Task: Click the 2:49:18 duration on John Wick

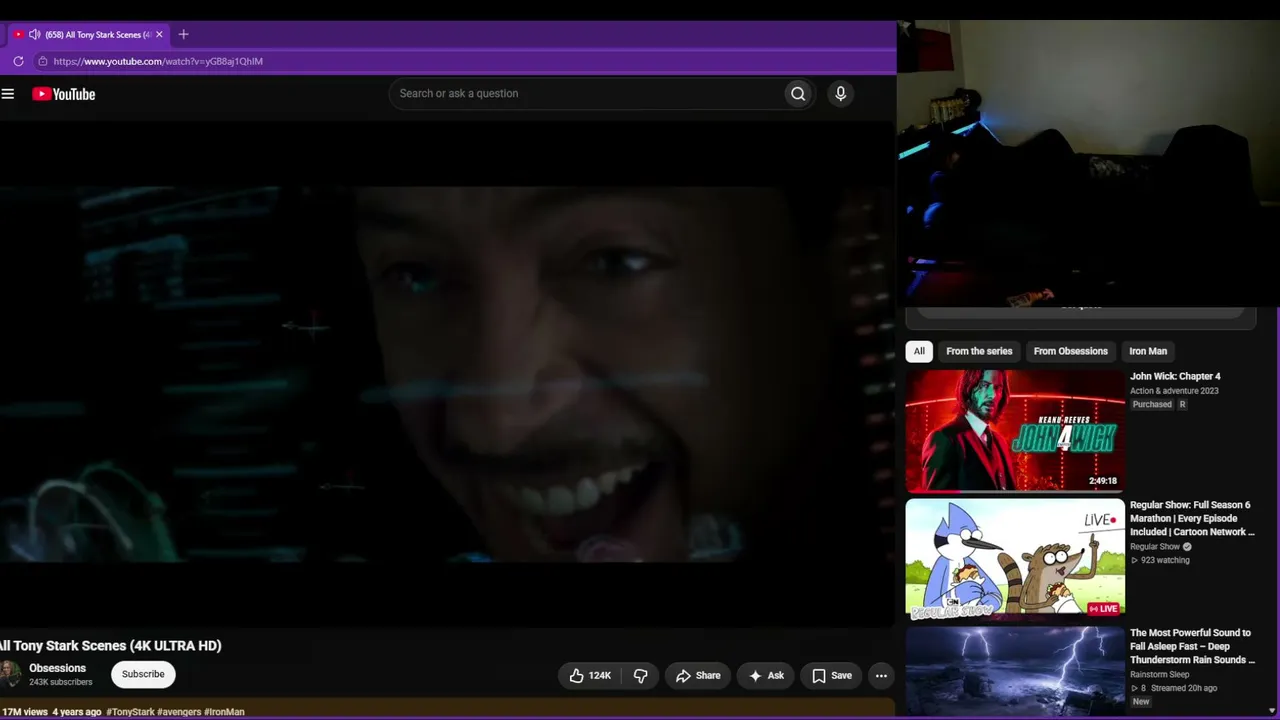Action: point(1103,481)
